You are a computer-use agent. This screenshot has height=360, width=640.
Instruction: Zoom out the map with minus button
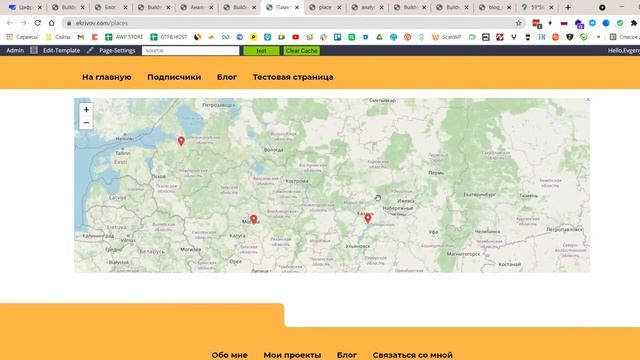86,122
